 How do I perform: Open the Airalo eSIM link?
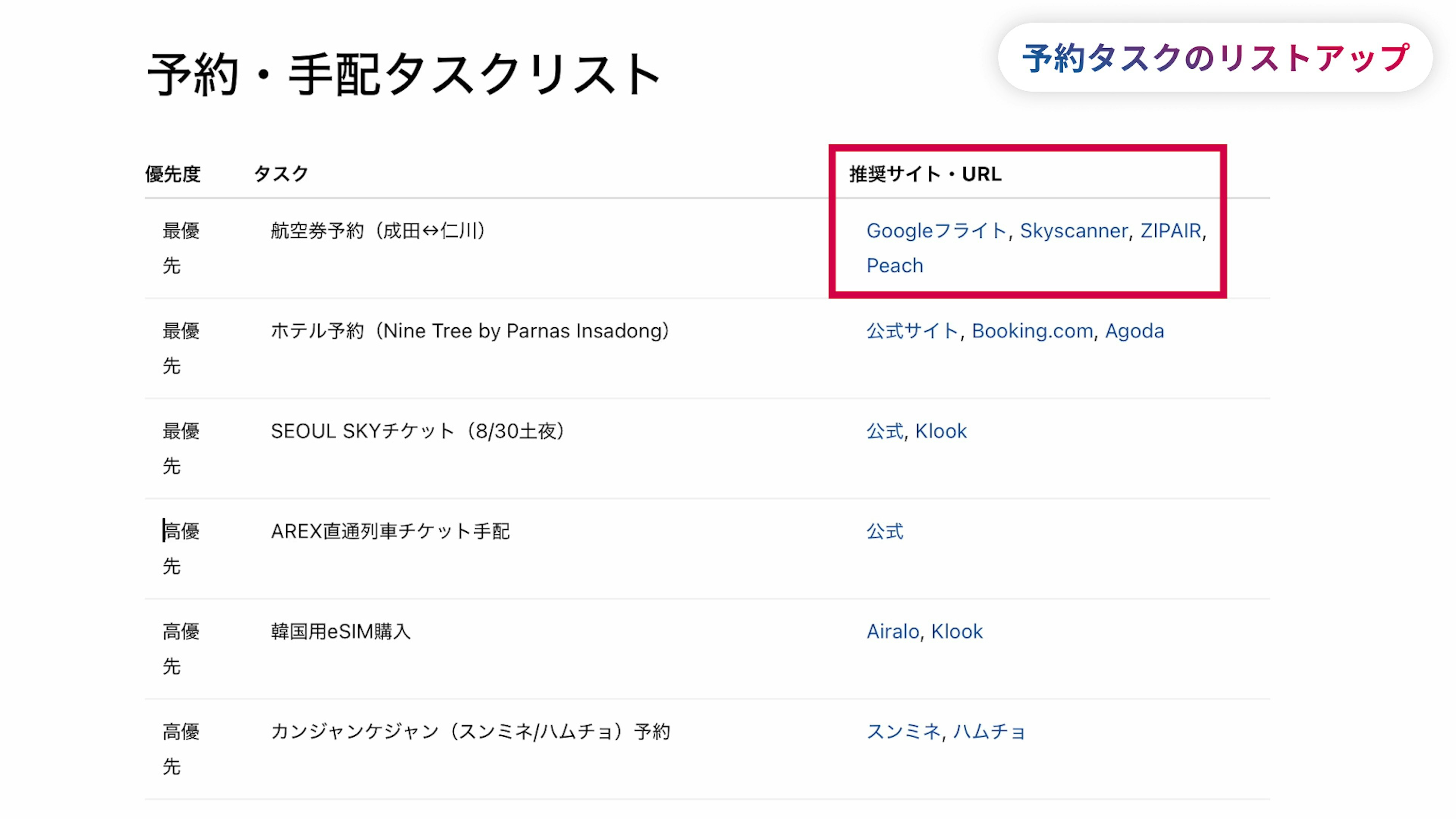(893, 631)
